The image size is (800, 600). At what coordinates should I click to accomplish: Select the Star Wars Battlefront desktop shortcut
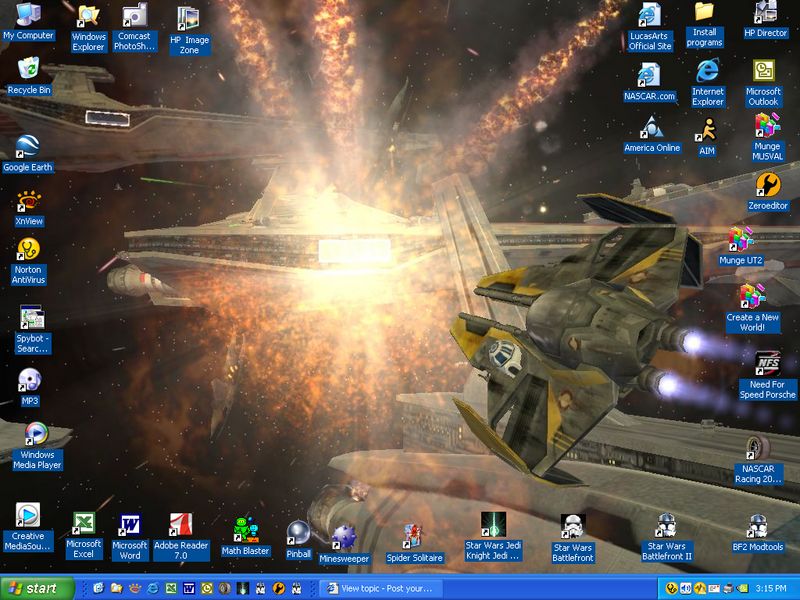point(573,538)
